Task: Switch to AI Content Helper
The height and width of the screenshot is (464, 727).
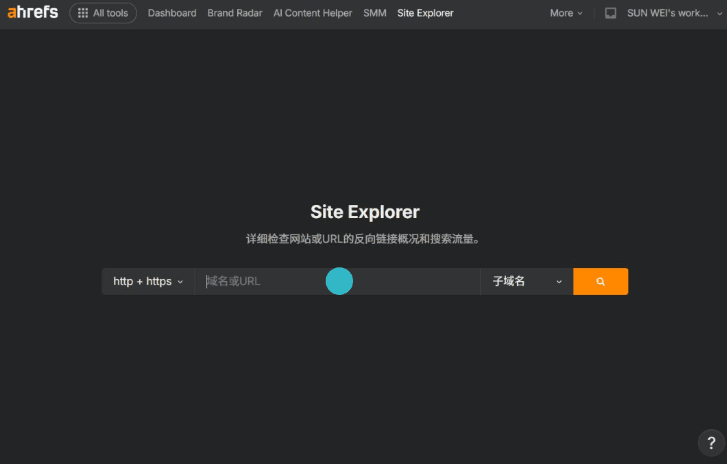Action: (313, 13)
